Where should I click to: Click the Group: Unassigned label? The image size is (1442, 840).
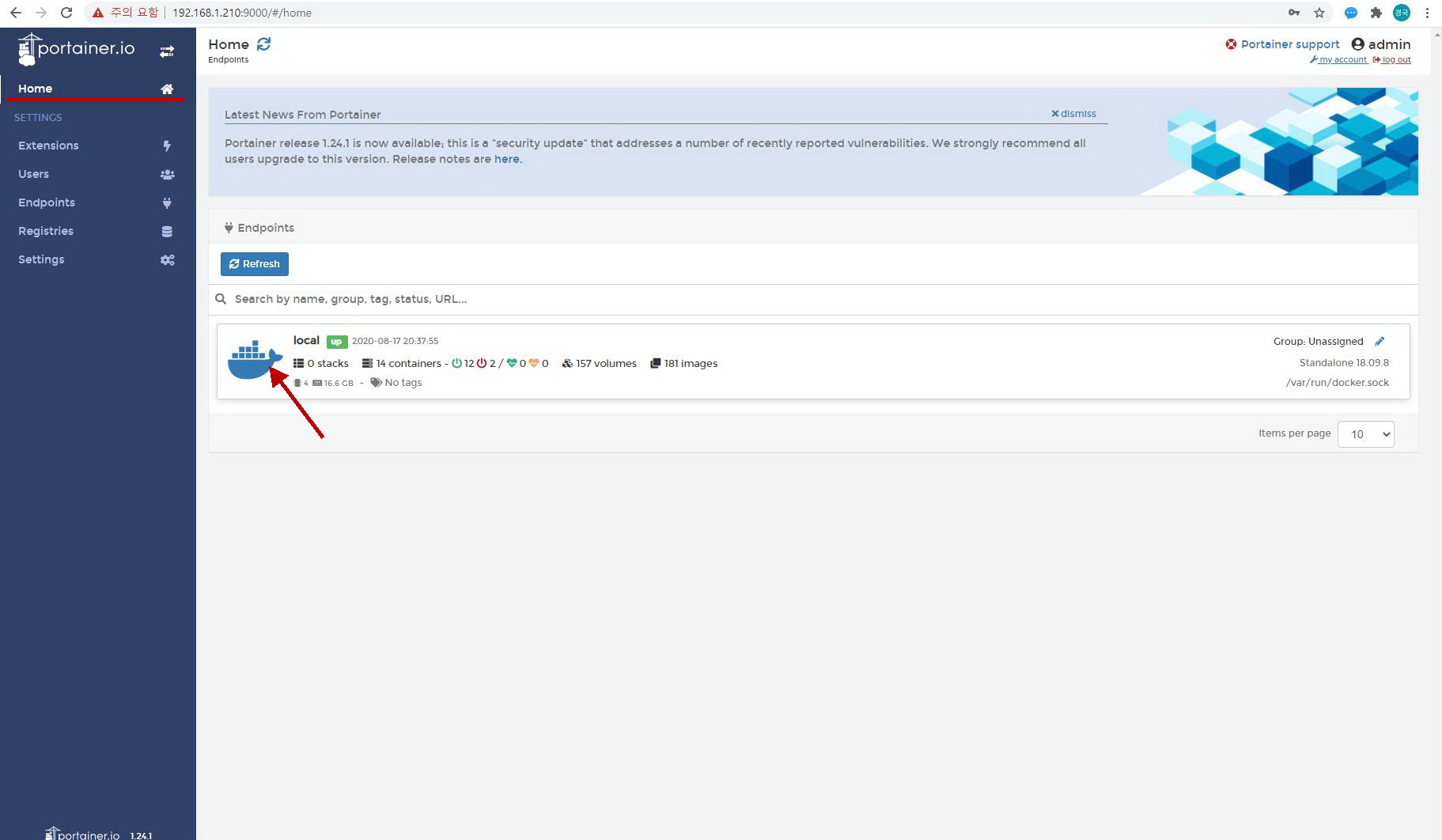coord(1318,342)
